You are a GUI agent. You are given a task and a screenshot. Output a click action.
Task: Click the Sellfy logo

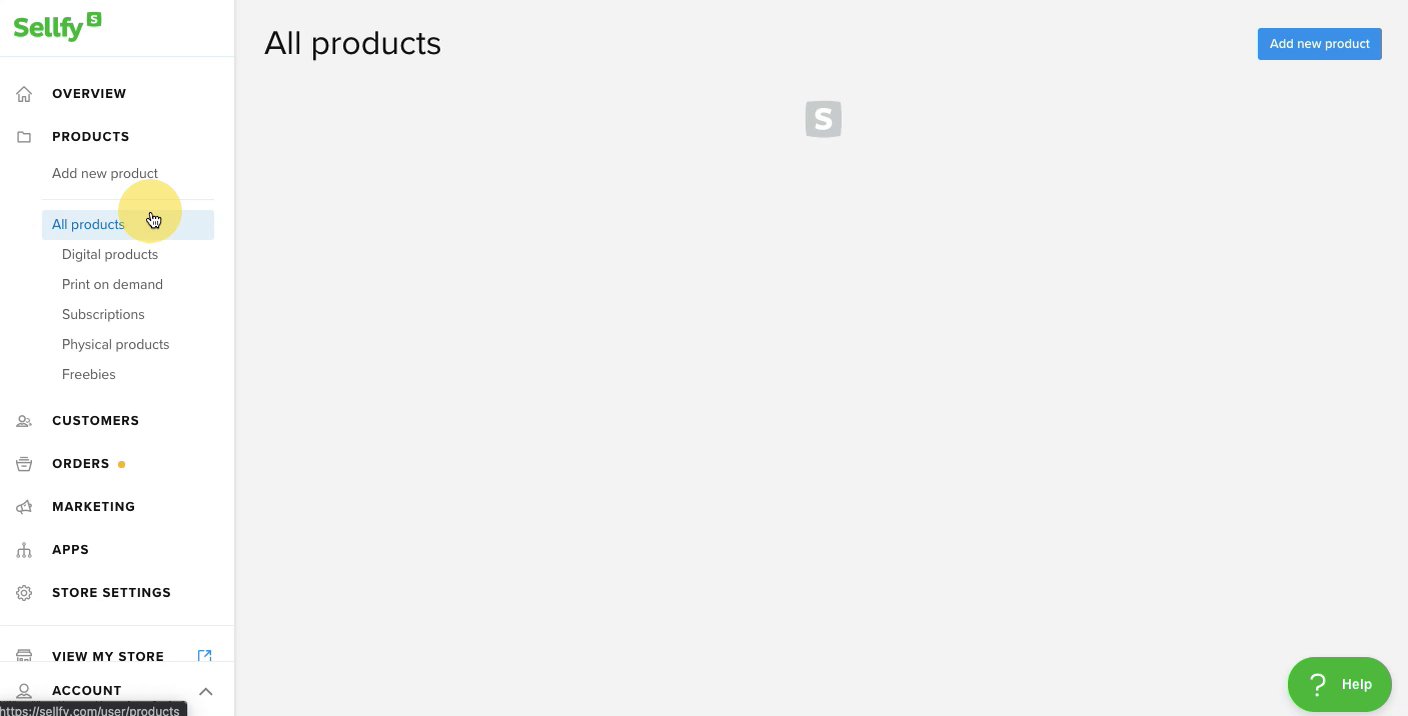point(57,26)
